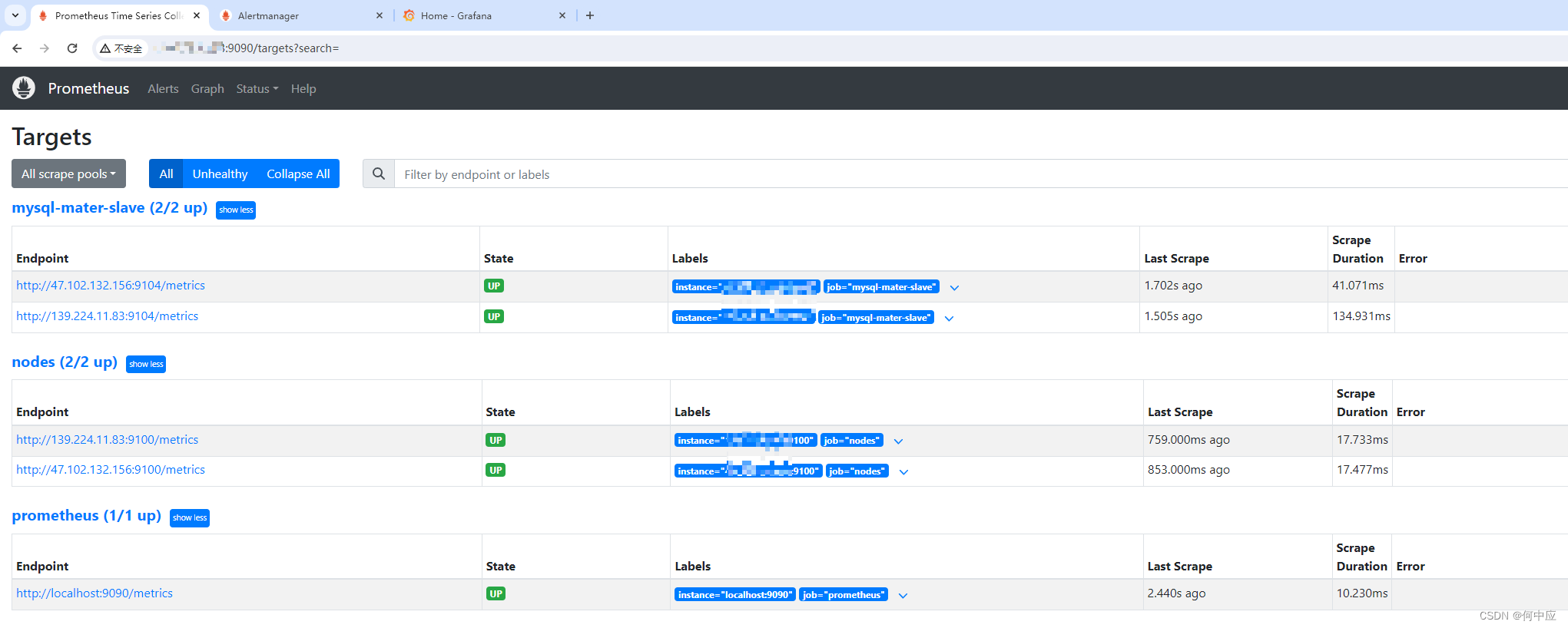Open the All scrape pools dropdown
Viewport: 1568px width, 628px height.
pyautogui.click(x=68, y=174)
